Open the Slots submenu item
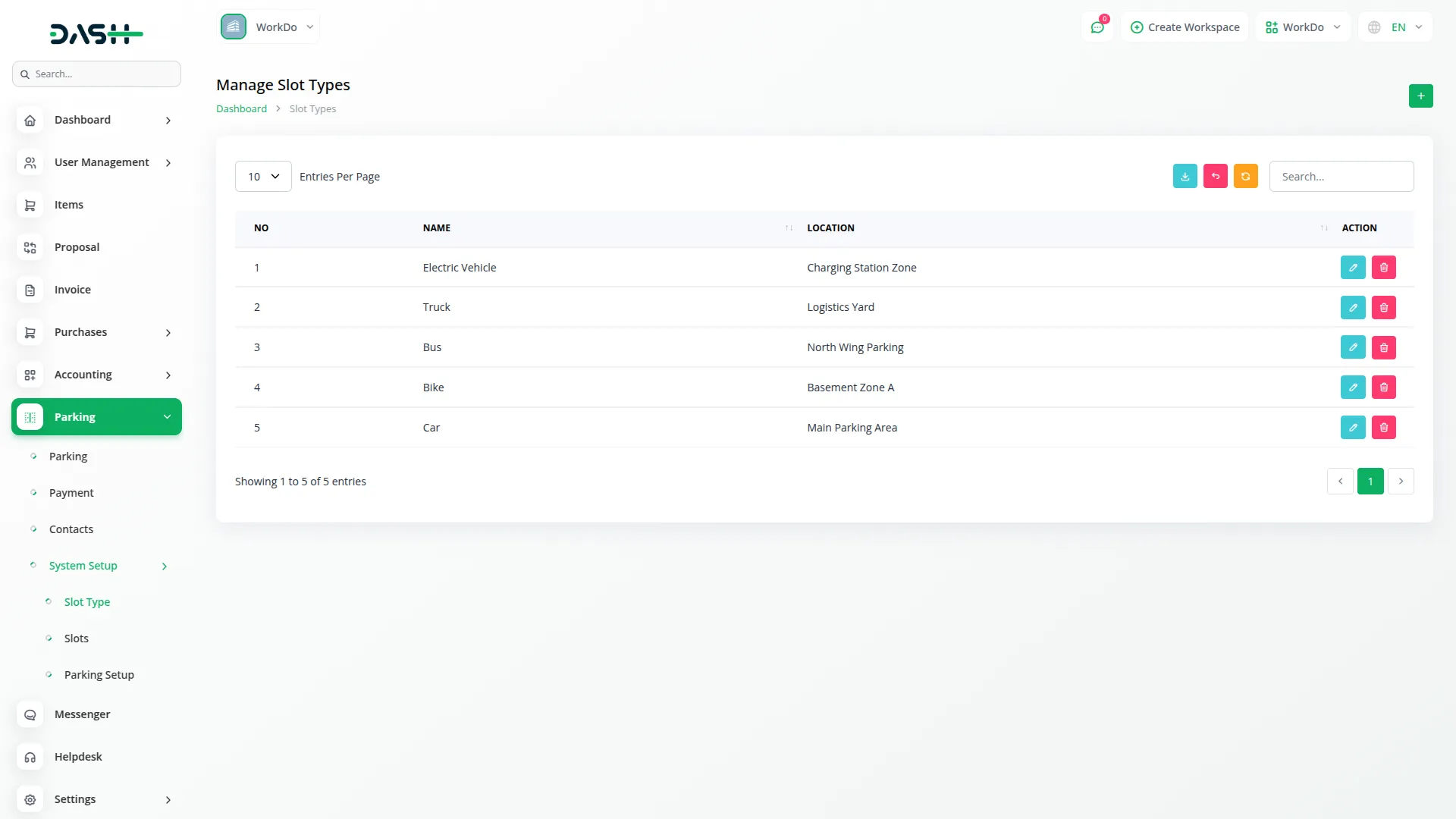The height and width of the screenshot is (819, 1456). click(77, 639)
